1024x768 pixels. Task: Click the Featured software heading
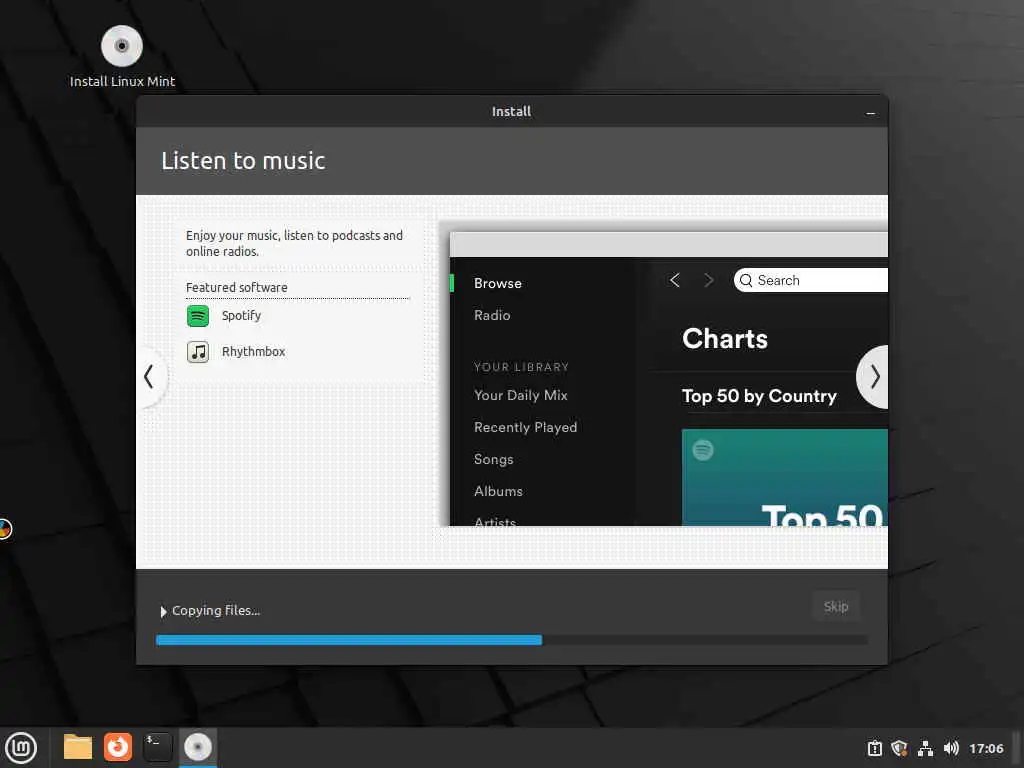pyautogui.click(x=236, y=287)
